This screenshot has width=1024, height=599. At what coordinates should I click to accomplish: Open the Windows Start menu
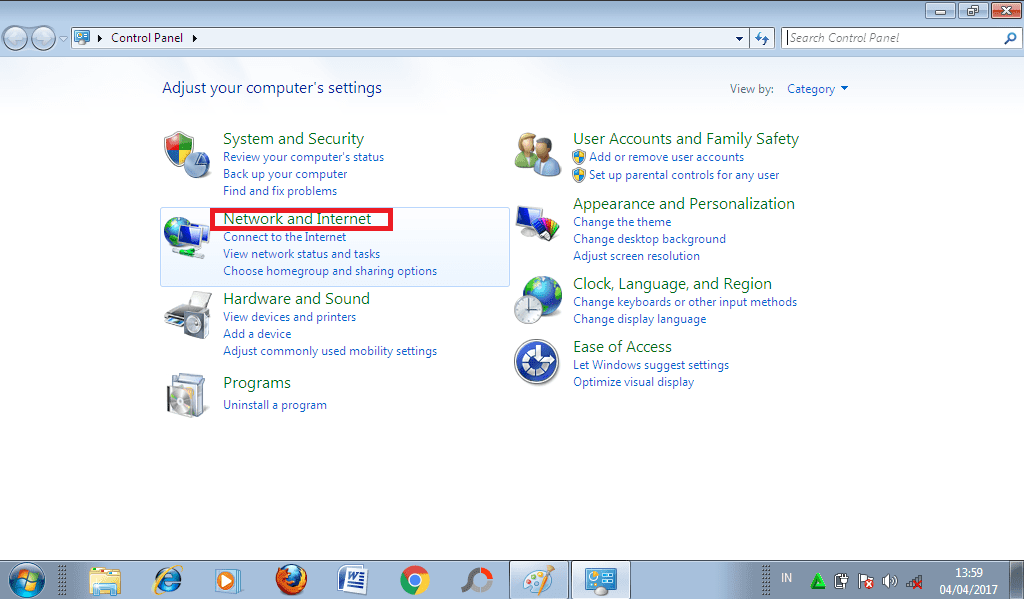[27, 580]
